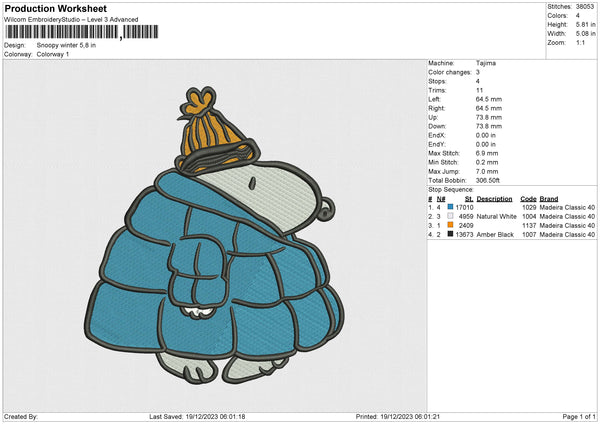Click the Snoopy embroidery design preview
600x424 pixels.
(214, 235)
